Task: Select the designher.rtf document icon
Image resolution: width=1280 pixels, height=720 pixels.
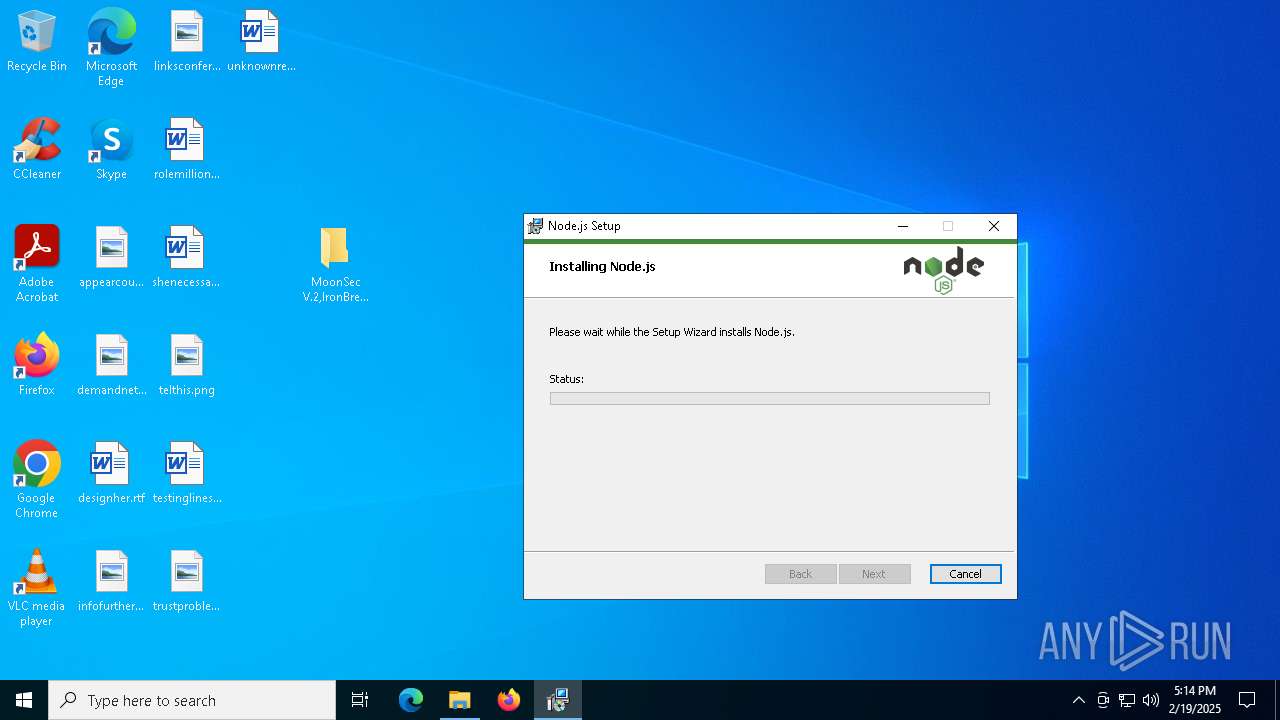Action: 111,473
